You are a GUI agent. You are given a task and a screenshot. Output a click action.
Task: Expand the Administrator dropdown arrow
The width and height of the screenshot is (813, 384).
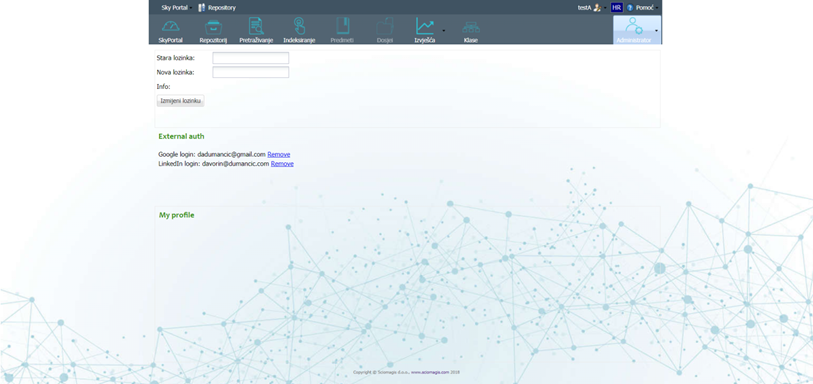coord(656,31)
